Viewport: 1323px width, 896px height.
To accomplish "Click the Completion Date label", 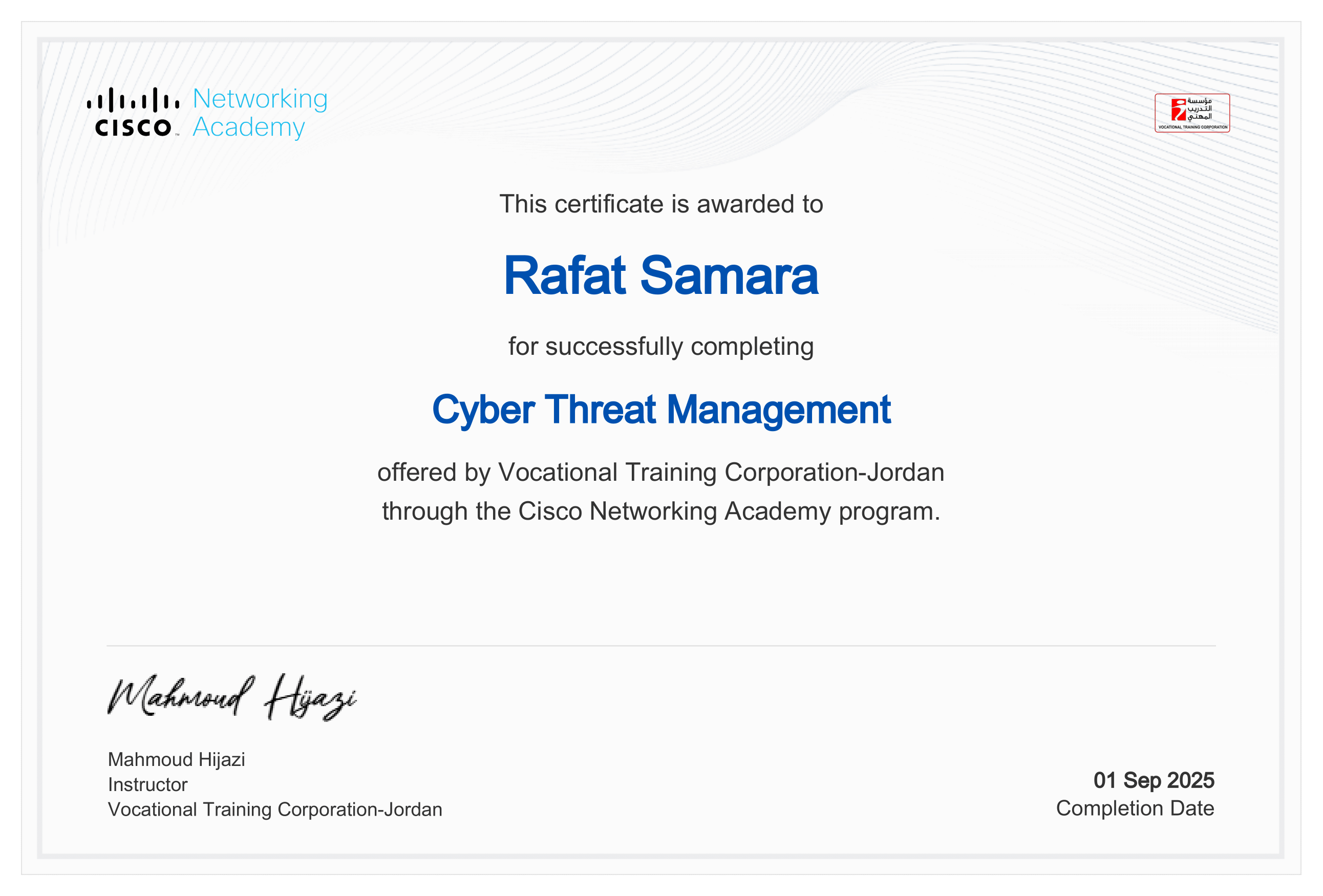I will pyautogui.click(x=1135, y=808).
